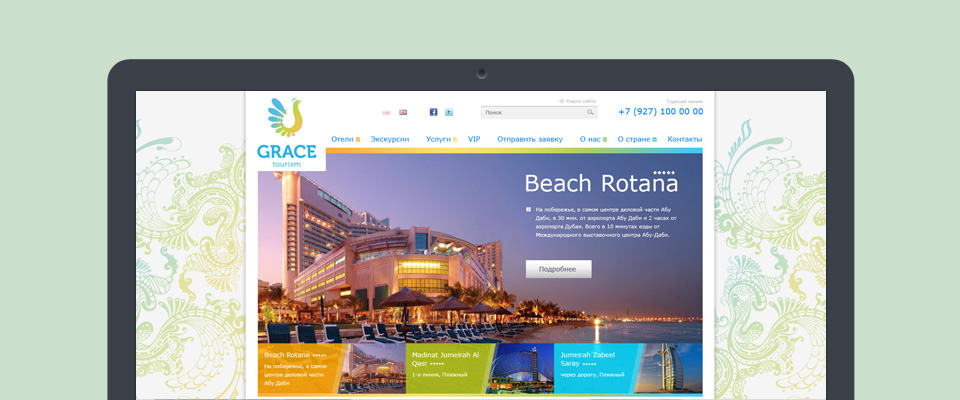Image resolution: width=960 pixels, height=400 pixels.
Task: Open the О стране menu item
Action: click(x=634, y=139)
